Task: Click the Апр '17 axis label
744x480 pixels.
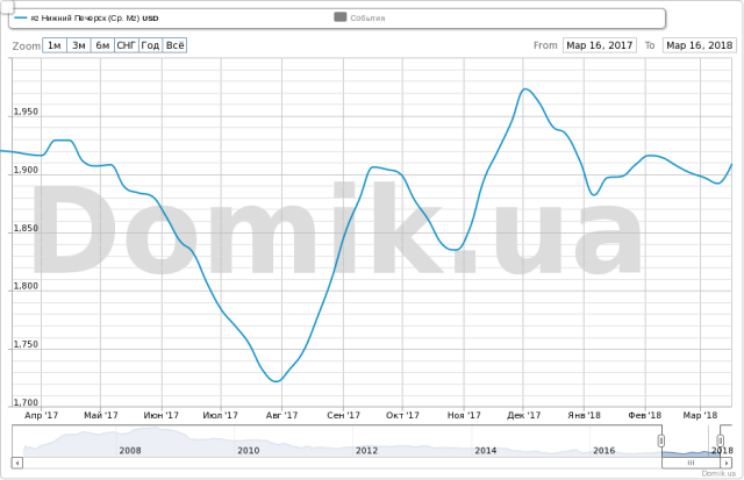Action: click(41, 415)
